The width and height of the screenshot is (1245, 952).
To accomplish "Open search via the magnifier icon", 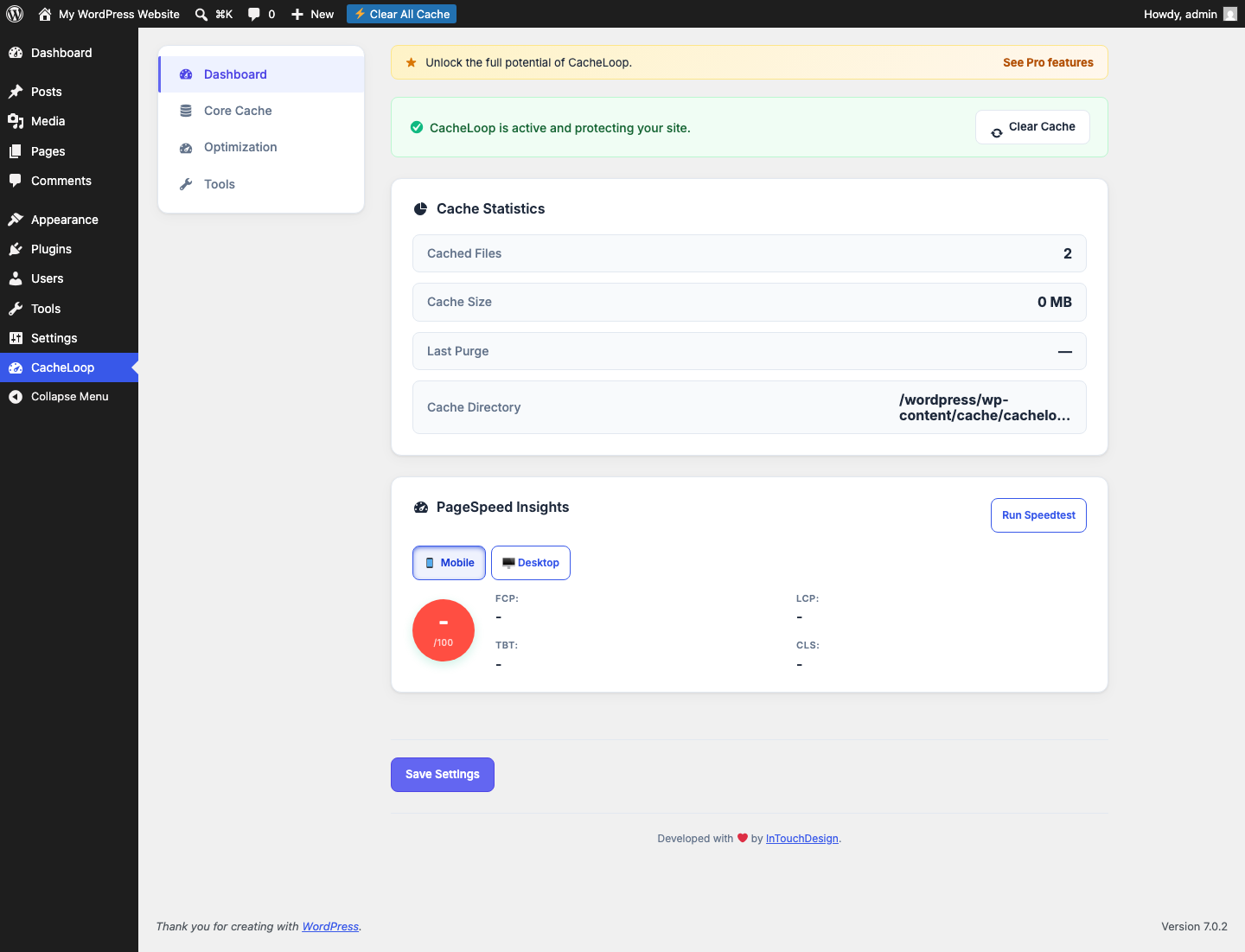I will point(201,14).
